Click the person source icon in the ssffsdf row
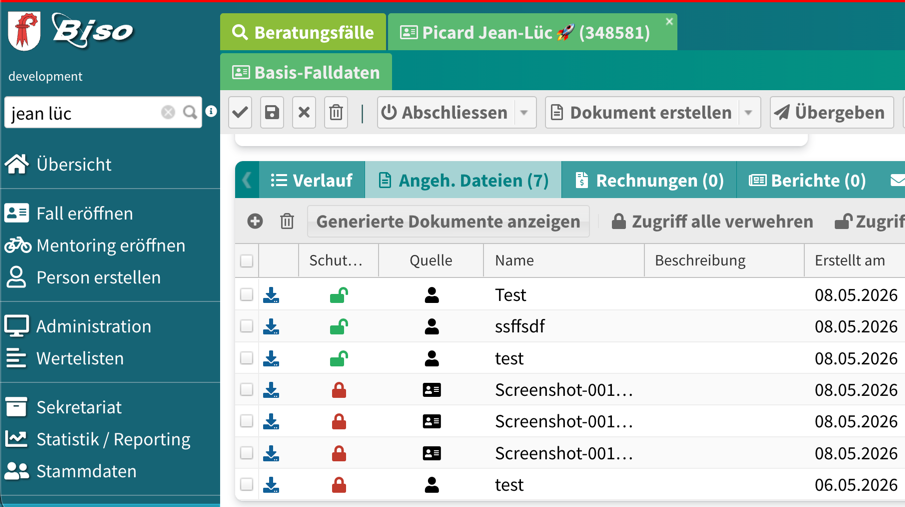The height and width of the screenshot is (507, 905). [432, 327]
